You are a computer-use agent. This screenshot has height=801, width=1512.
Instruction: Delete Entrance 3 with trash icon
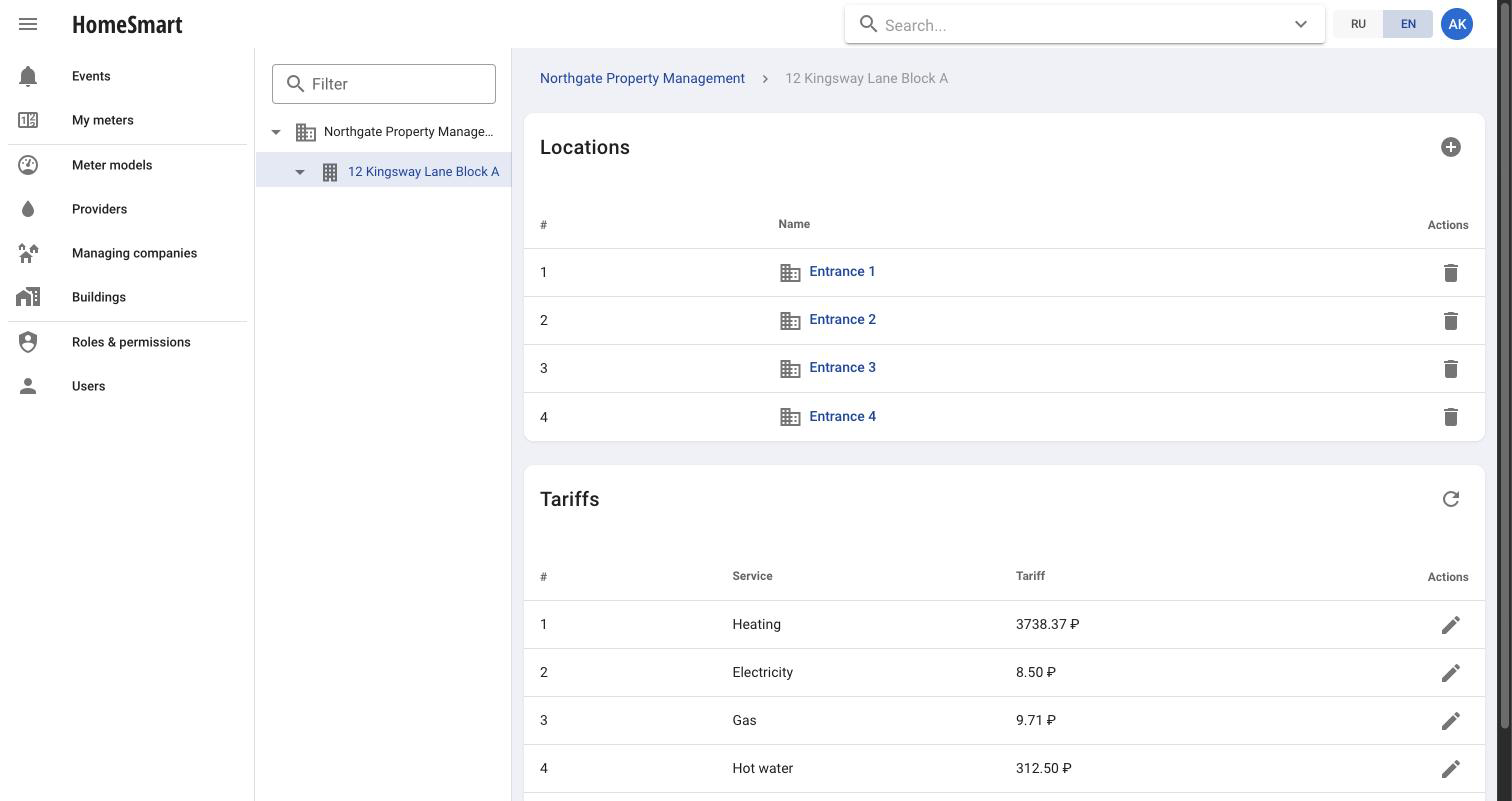1451,369
